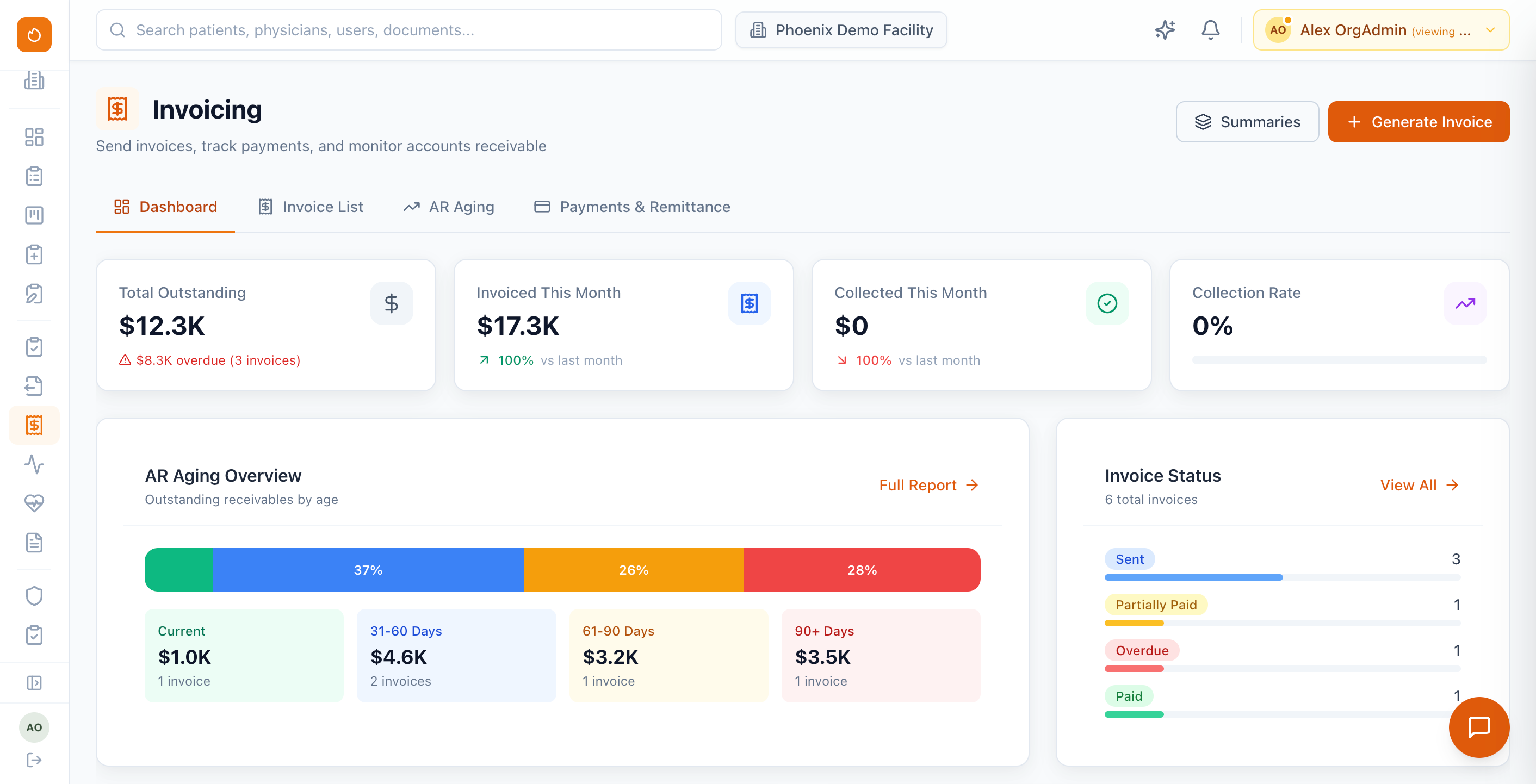This screenshot has width=1536, height=784.
Task: Select the Invoicing icon in the sidebar
Action: click(x=34, y=425)
